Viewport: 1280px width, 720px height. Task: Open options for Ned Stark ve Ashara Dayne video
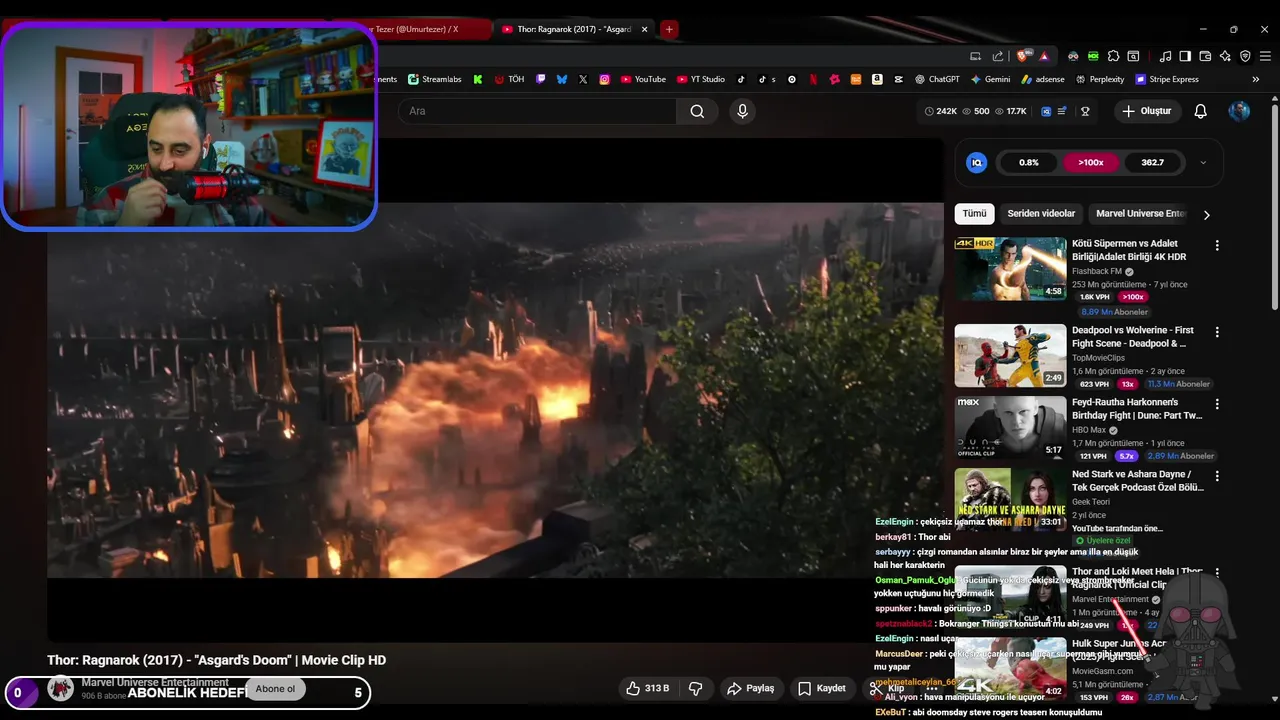[x=1217, y=477]
